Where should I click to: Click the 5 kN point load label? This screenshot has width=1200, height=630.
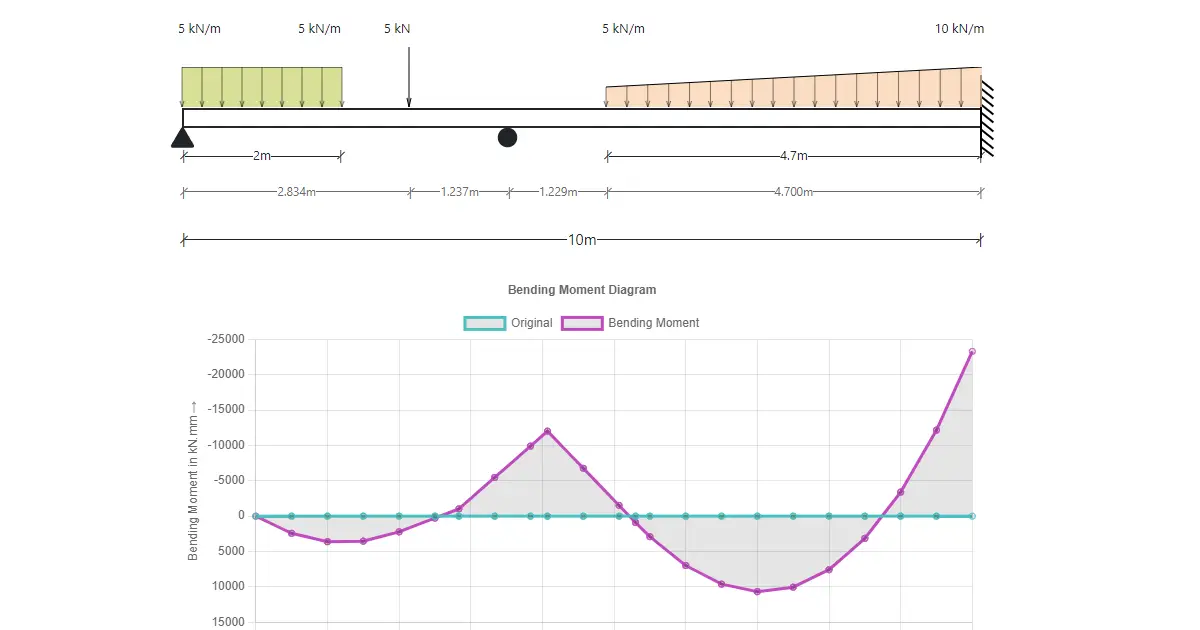397,29
